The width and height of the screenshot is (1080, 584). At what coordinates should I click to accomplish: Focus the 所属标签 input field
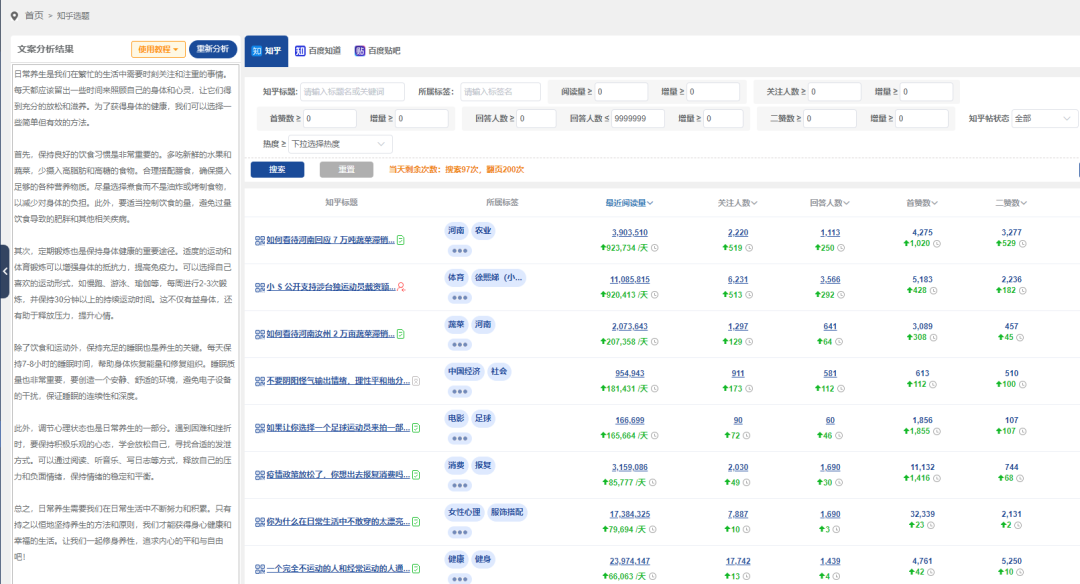[x=500, y=92]
